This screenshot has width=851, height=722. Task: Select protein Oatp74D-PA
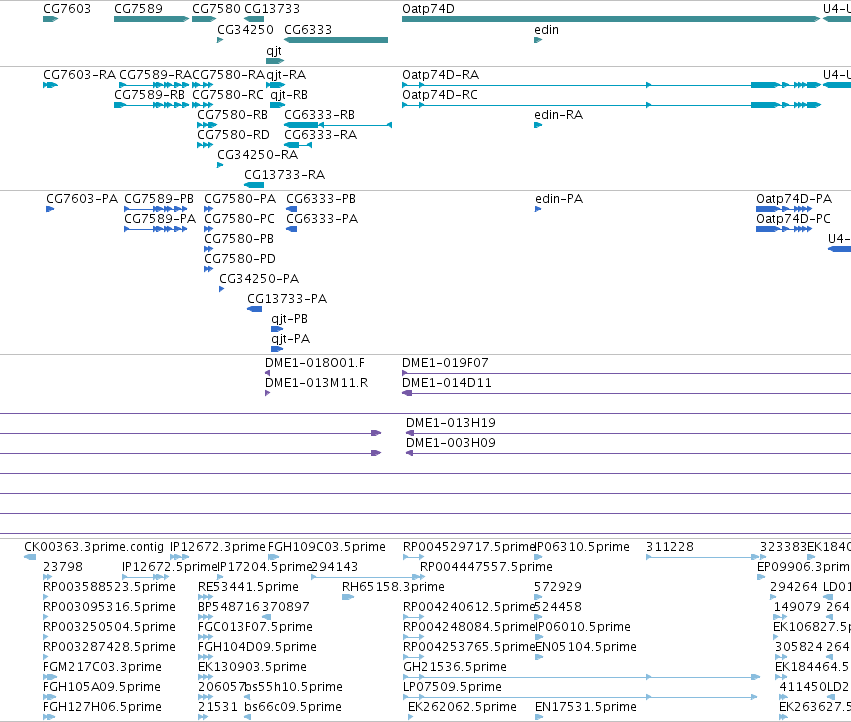794,199
